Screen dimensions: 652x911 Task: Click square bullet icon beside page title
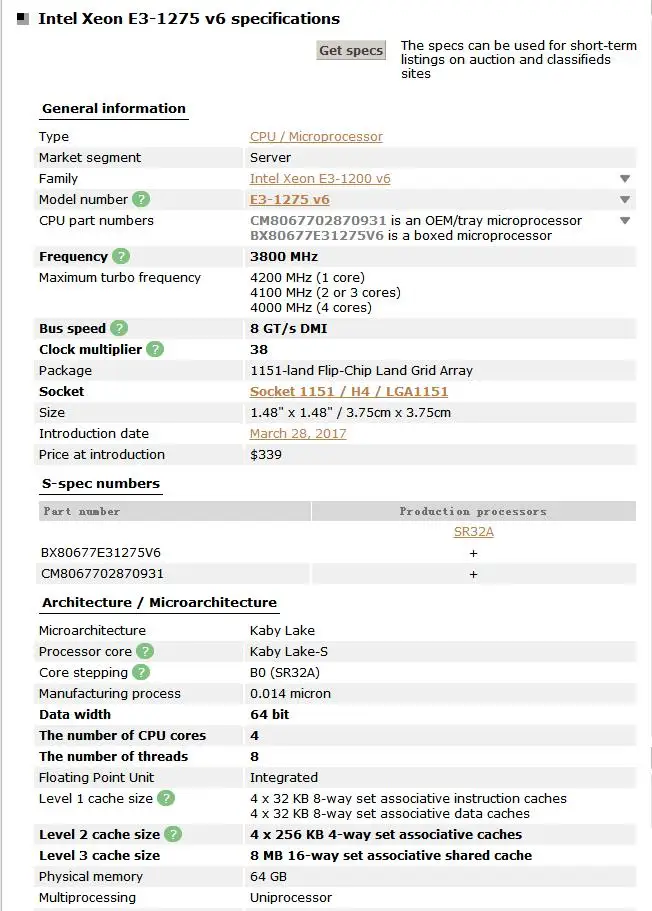pyautogui.click(x=23, y=19)
